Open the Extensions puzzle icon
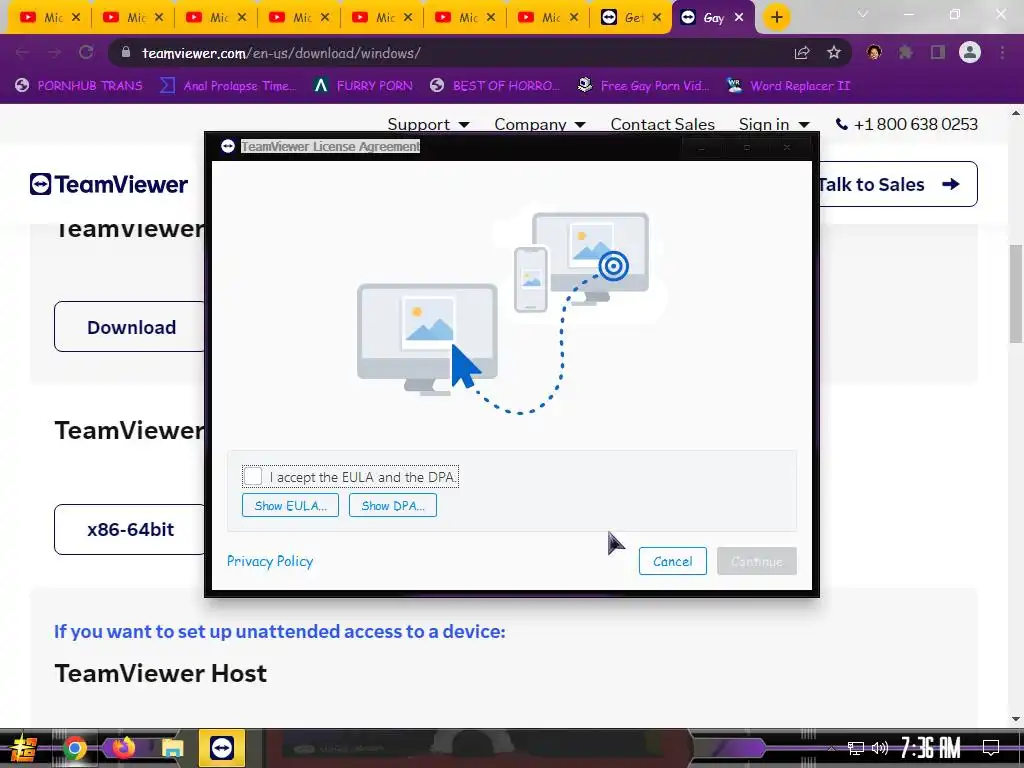Screen dimensions: 1024x768 coord(906,52)
